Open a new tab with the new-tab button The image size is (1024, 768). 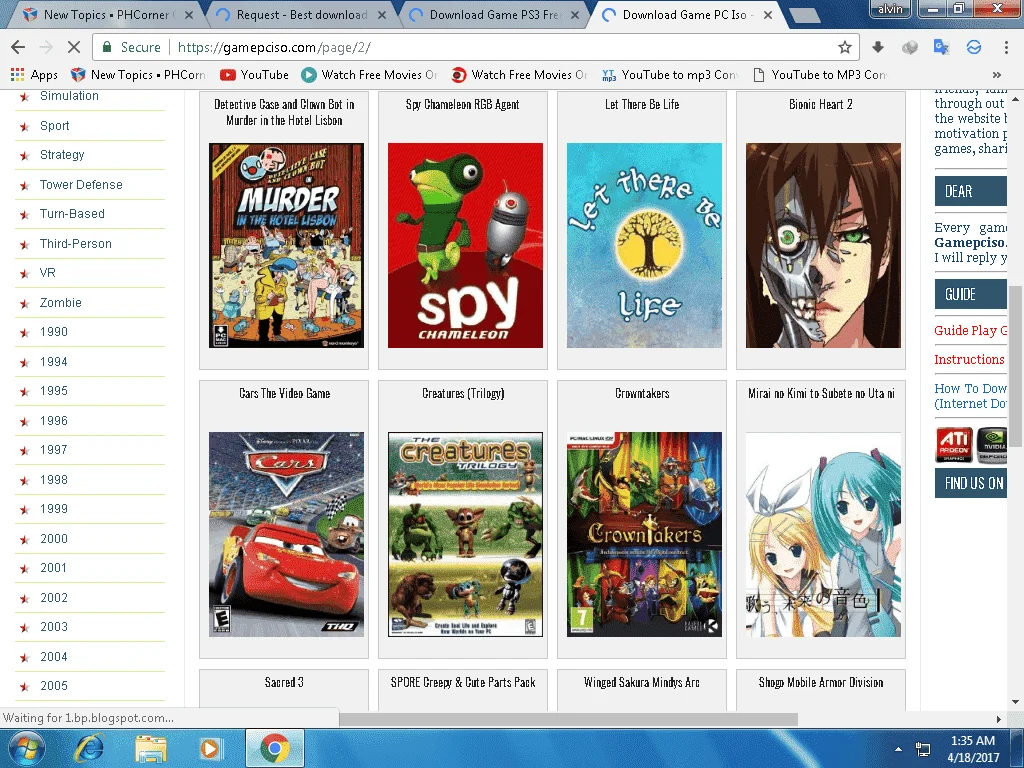[805, 14]
